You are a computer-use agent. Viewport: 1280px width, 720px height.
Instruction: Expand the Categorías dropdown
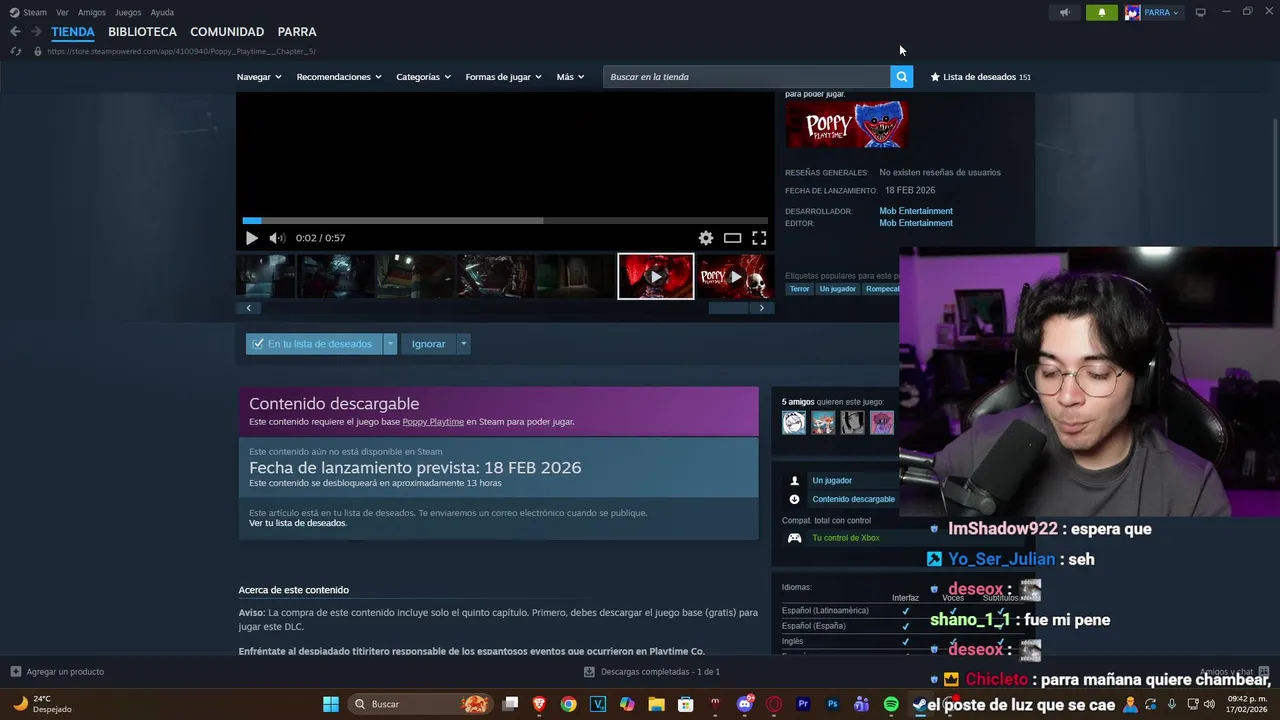423,77
